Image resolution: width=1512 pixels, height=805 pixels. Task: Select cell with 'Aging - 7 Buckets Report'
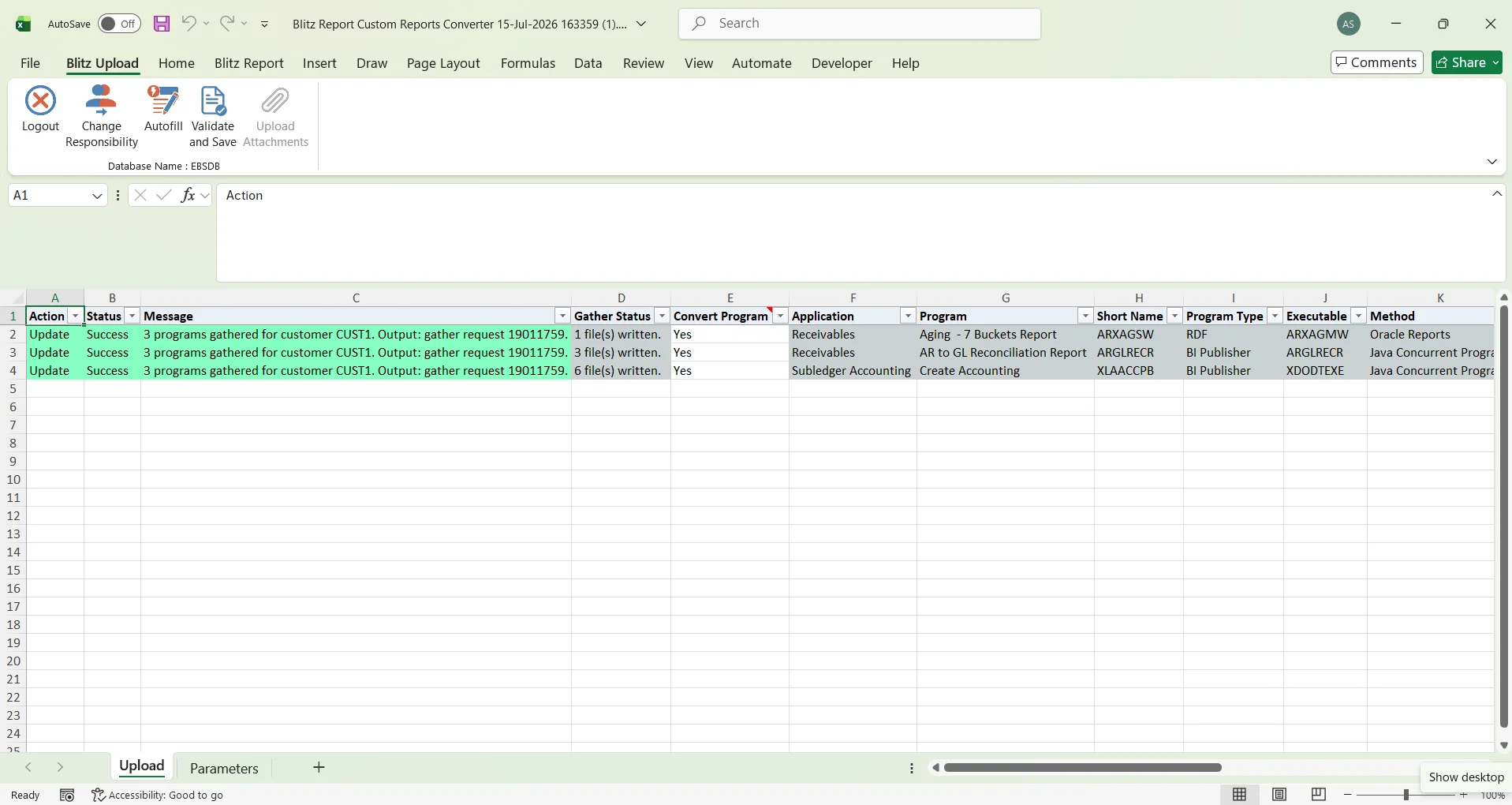coord(1006,335)
